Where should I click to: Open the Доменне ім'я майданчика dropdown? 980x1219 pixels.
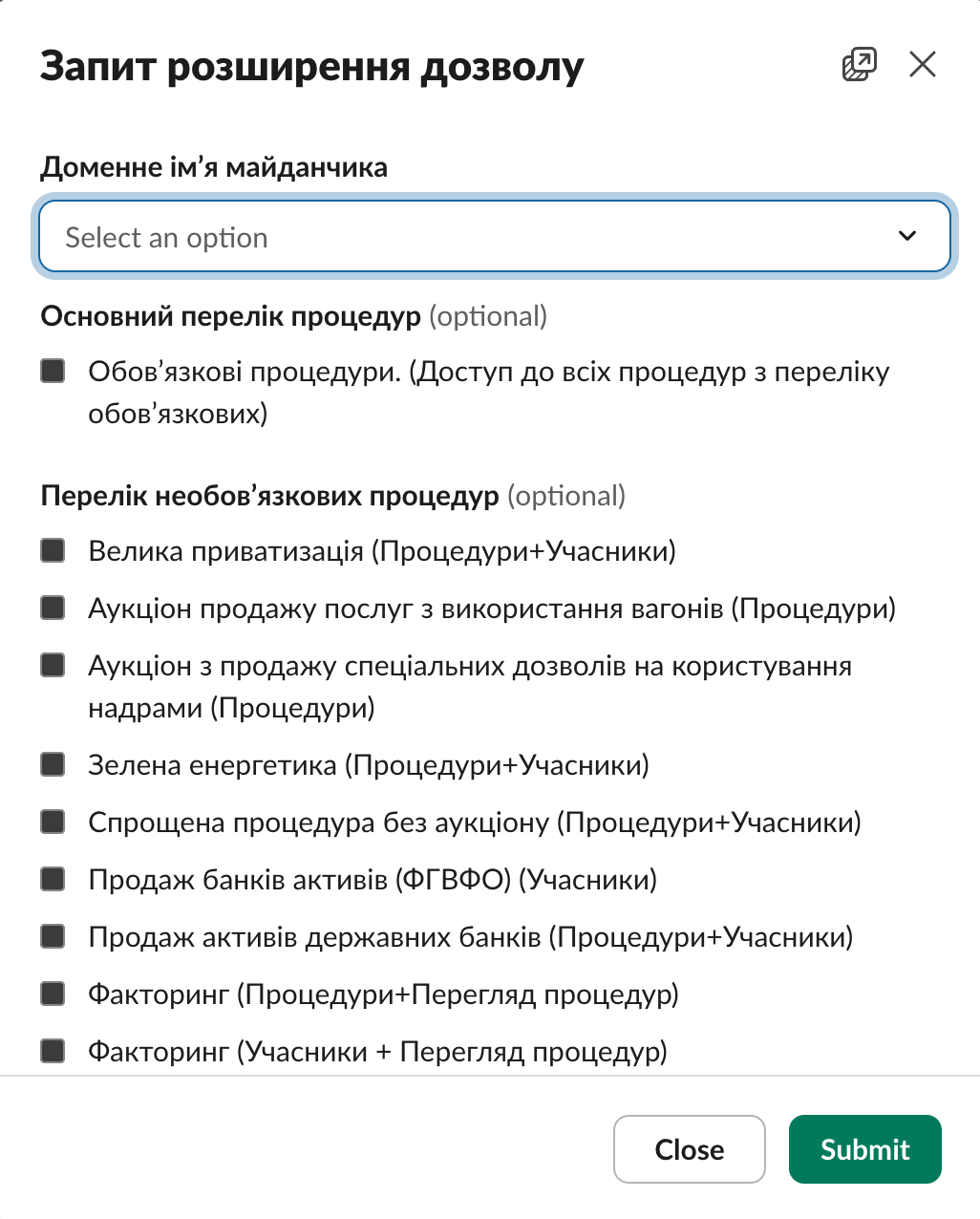tap(494, 237)
